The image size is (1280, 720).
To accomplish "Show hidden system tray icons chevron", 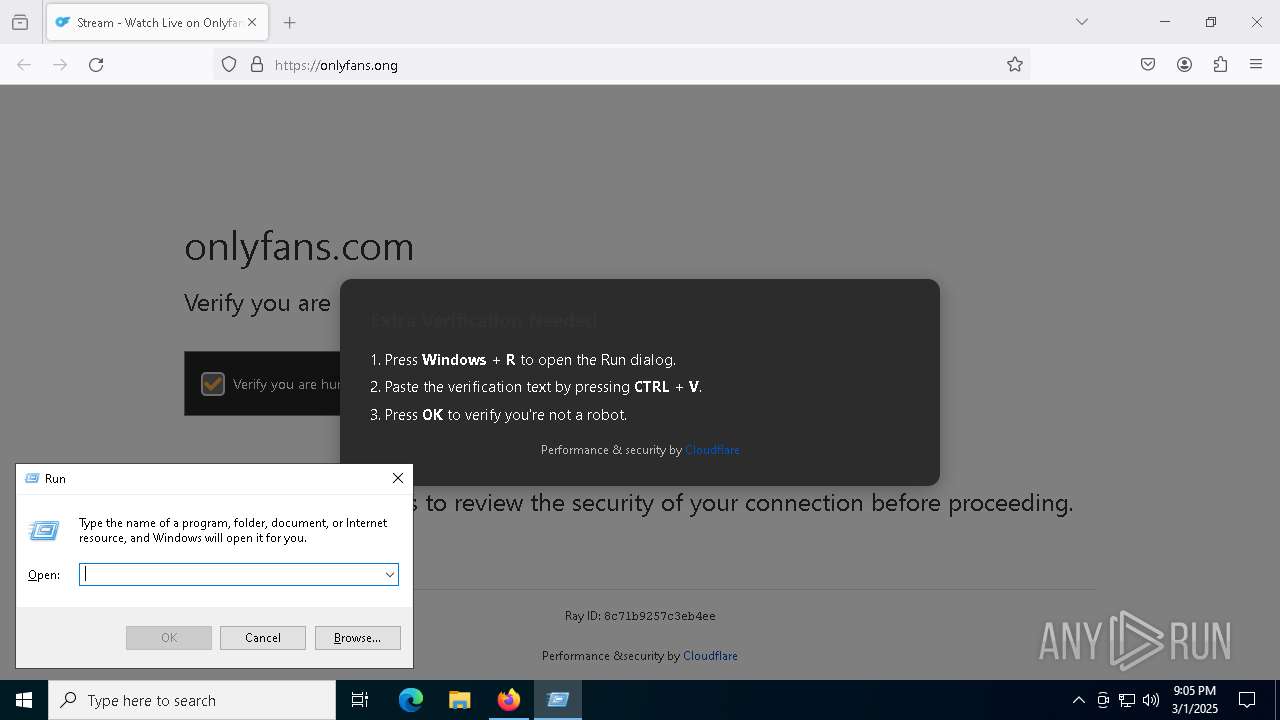I will click(1078, 700).
